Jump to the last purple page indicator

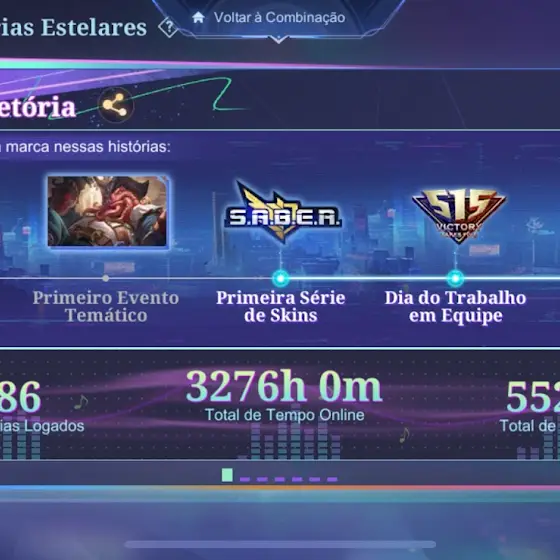click(x=332, y=479)
